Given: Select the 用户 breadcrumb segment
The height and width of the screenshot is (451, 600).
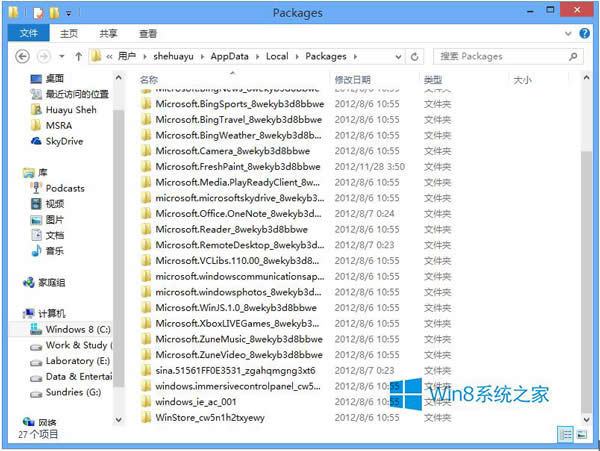Looking at the screenshot, I should (127, 57).
